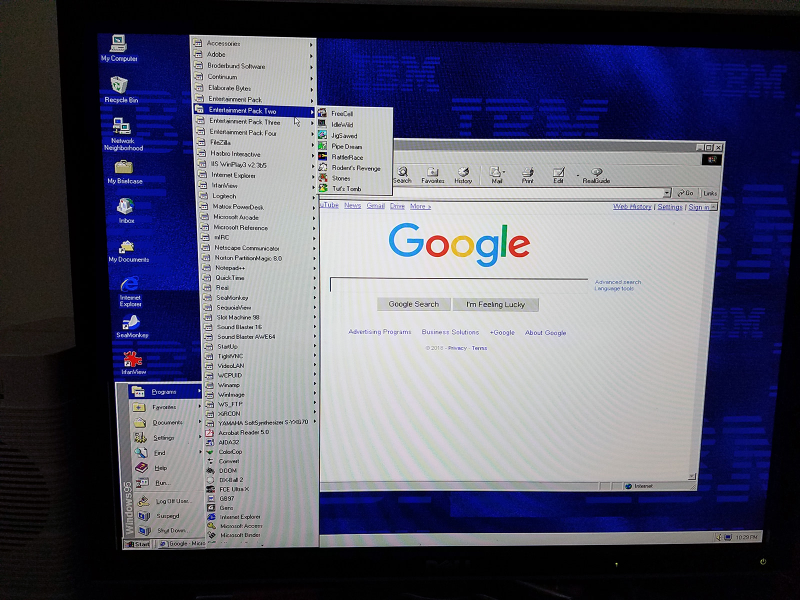Open the Business Solutions link
Viewport: 800px width, 600px height.
click(x=450, y=332)
